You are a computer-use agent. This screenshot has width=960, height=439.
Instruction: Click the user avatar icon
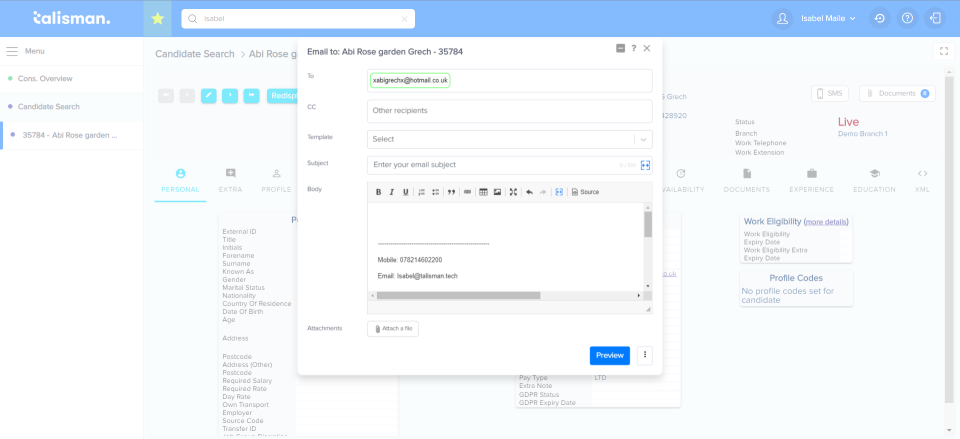click(x=782, y=18)
